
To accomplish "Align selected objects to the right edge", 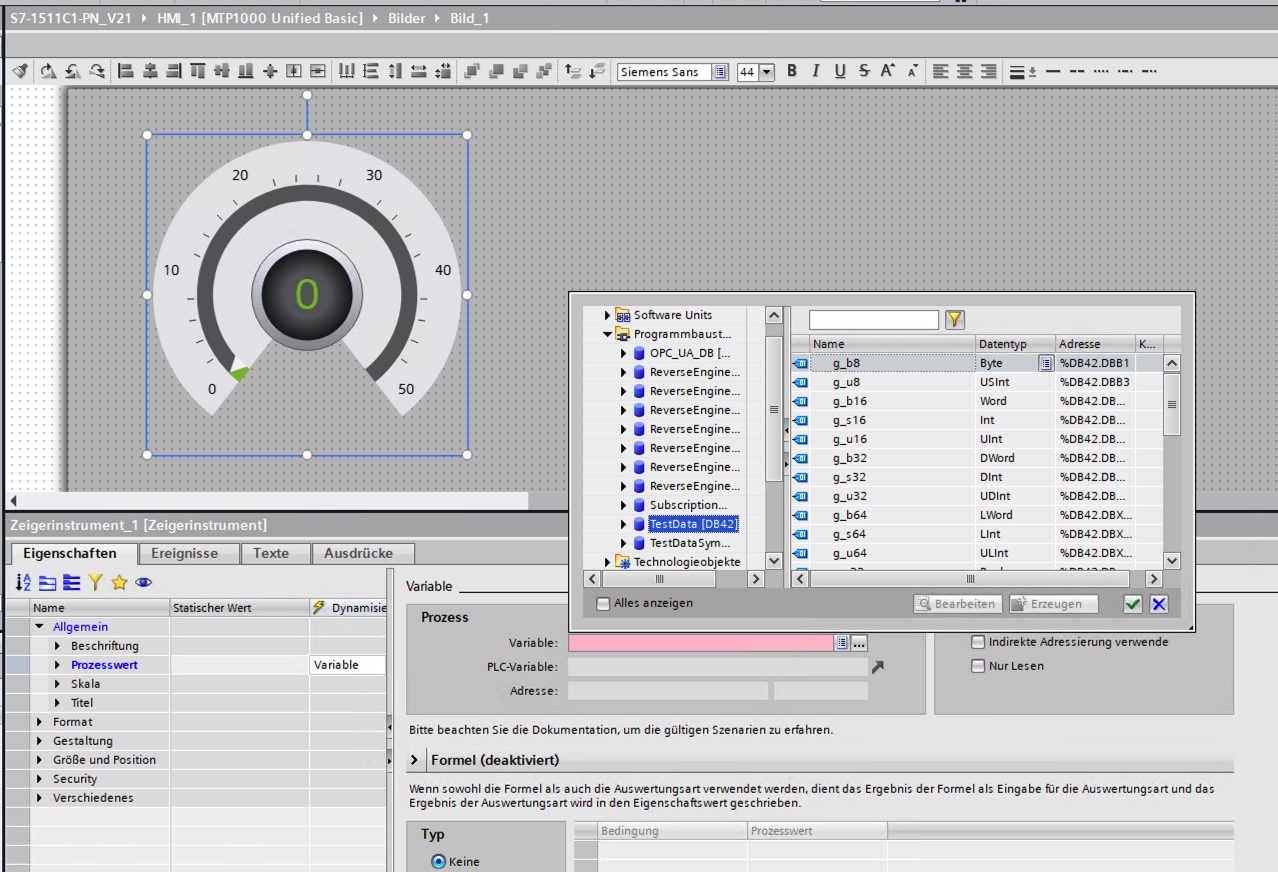I will point(174,71).
